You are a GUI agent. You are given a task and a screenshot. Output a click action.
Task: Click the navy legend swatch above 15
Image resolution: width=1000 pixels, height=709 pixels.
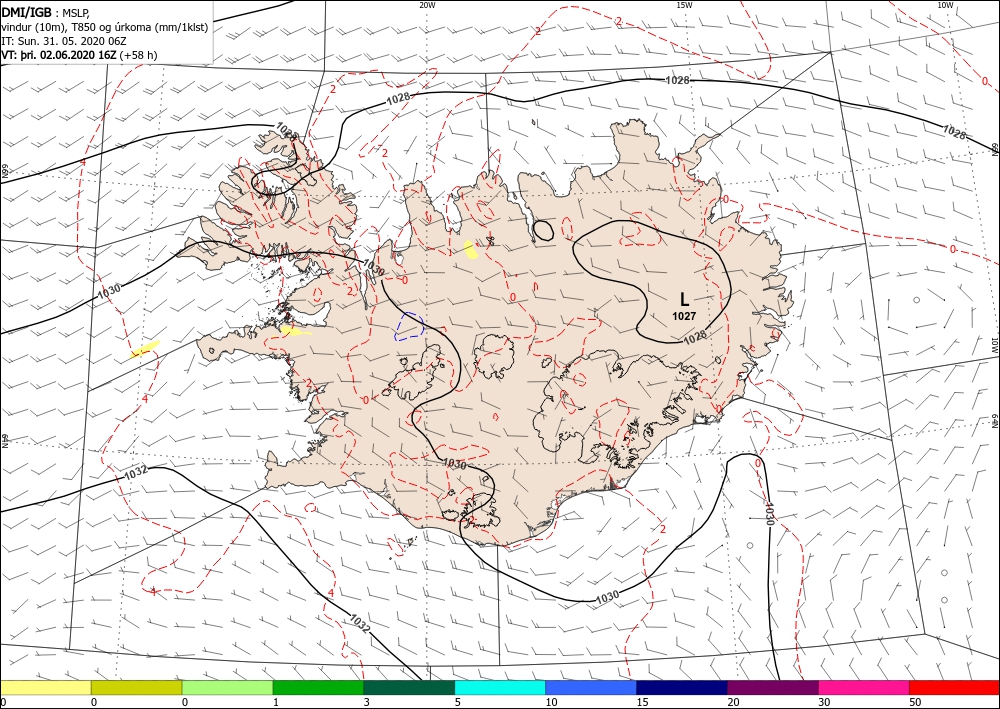coord(682,687)
